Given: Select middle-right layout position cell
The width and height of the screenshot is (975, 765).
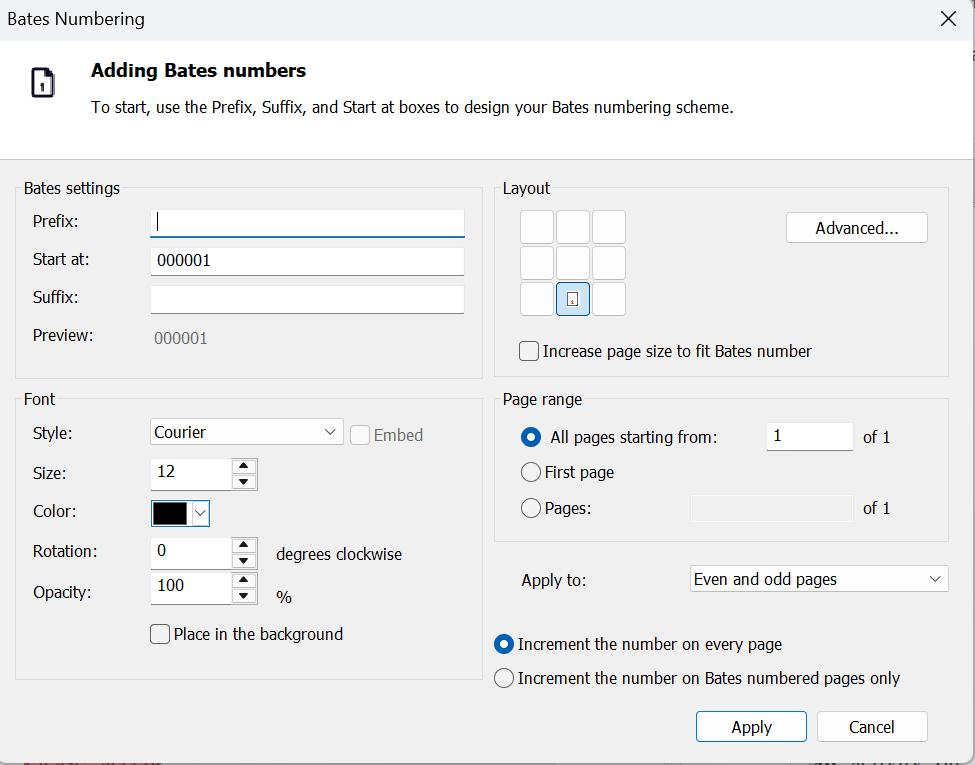Looking at the screenshot, I should [609, 263].
